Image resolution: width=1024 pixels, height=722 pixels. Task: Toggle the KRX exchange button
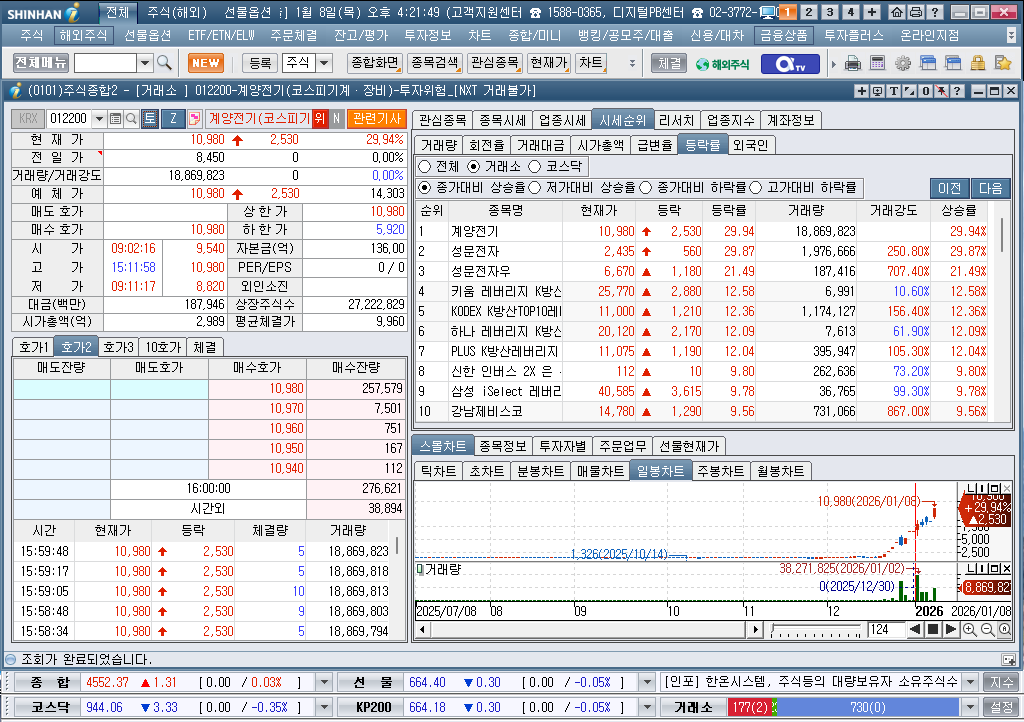(27, 118)
